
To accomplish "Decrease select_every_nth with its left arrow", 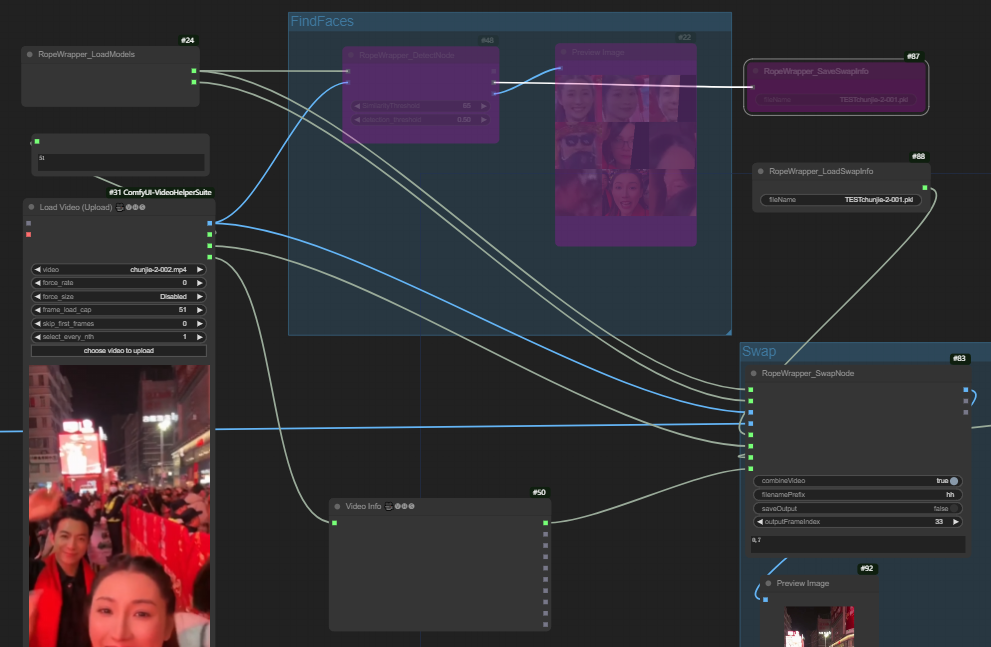I will pyautogui.click(x=37, y=337).
